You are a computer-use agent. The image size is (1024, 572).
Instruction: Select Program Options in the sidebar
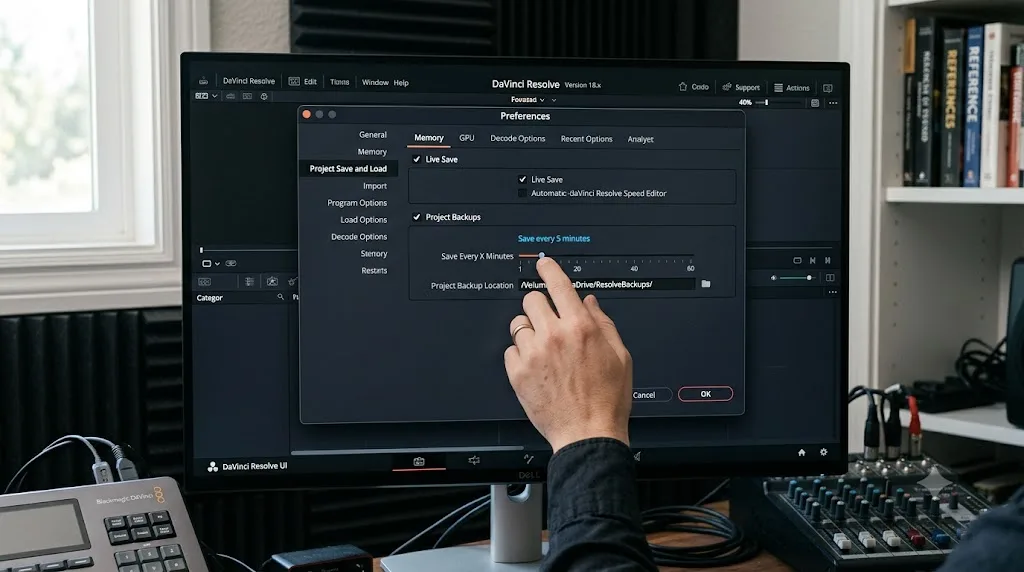[357, 203]
